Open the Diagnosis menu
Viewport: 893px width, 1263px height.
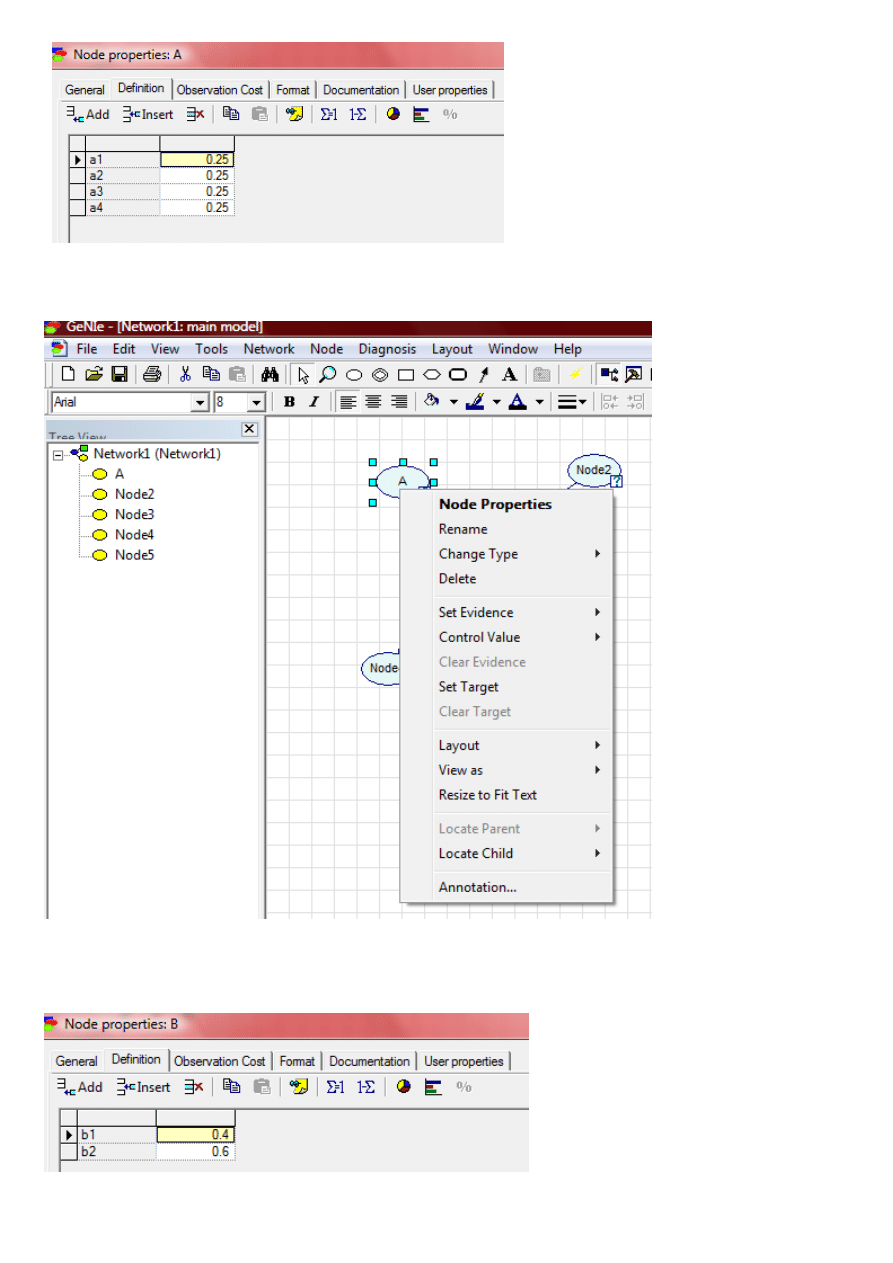(386, 349)
